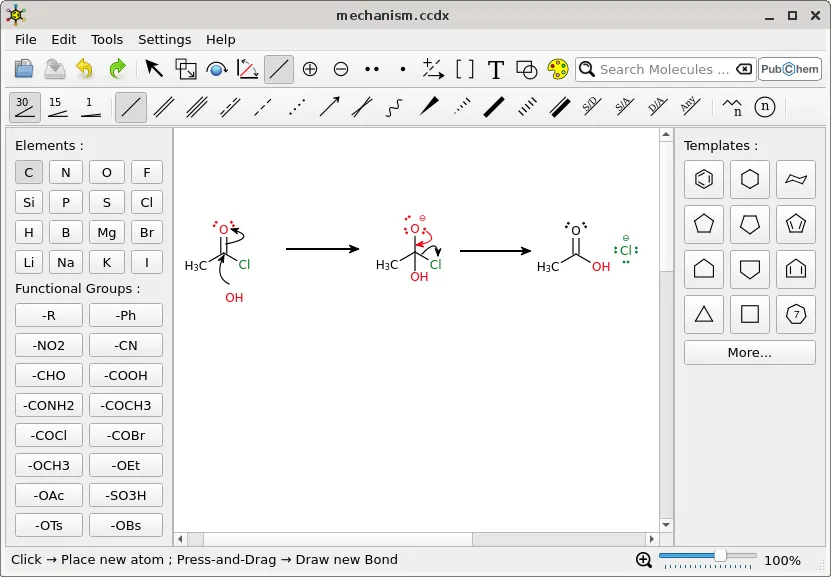The width and height of the screenshot is (831, 577).
Task: Set bond angle snap to 15 degrees
Action: pos(58,107)
